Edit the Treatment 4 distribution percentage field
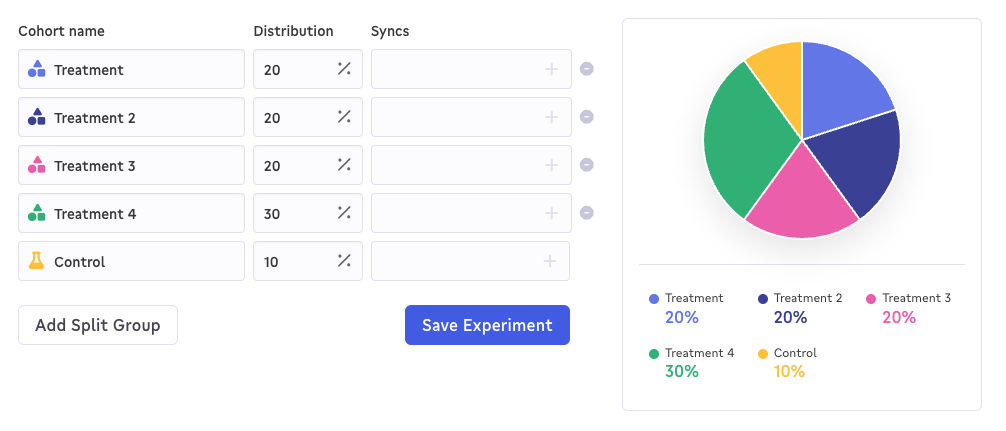This screenshot has width=1006, height=431. click(295, 214)
